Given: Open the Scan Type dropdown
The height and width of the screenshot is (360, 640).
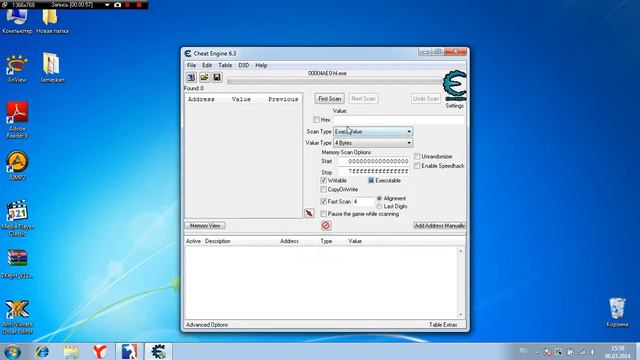Looking at the screenshot, I should pos(373,131).
